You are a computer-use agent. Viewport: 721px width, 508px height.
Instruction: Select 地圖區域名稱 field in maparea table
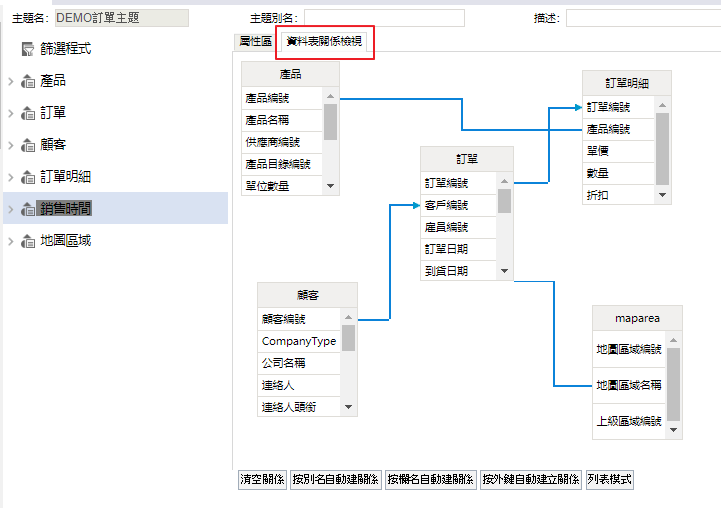(627, 385)
